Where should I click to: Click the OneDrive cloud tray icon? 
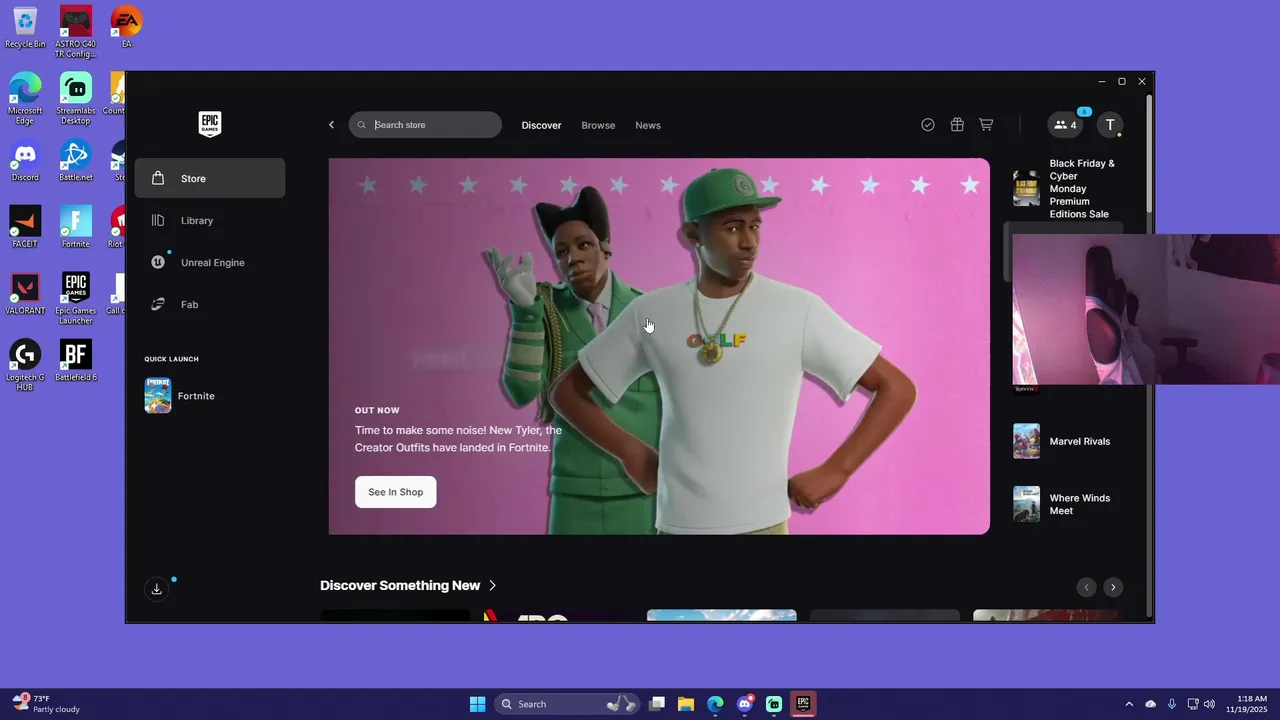(x=1150, y=704)
